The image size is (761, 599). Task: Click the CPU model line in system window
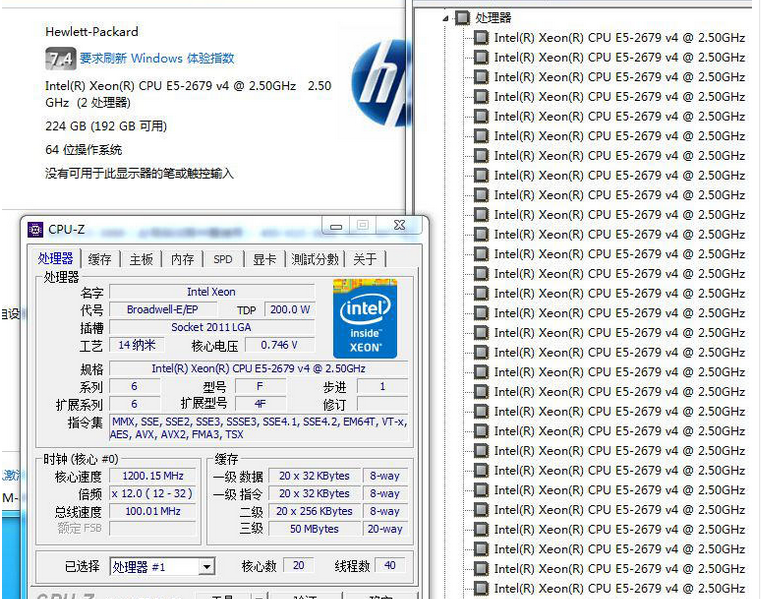point(188,94)
